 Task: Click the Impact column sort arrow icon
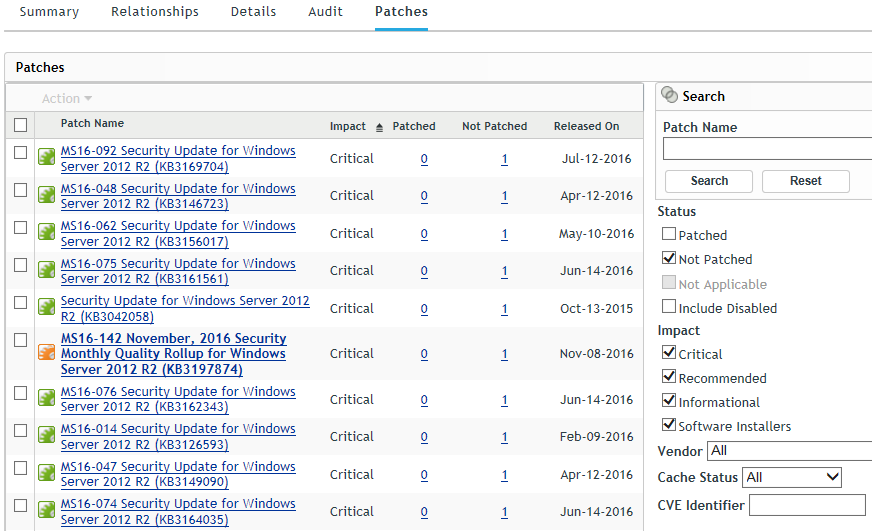coord(379,127)
